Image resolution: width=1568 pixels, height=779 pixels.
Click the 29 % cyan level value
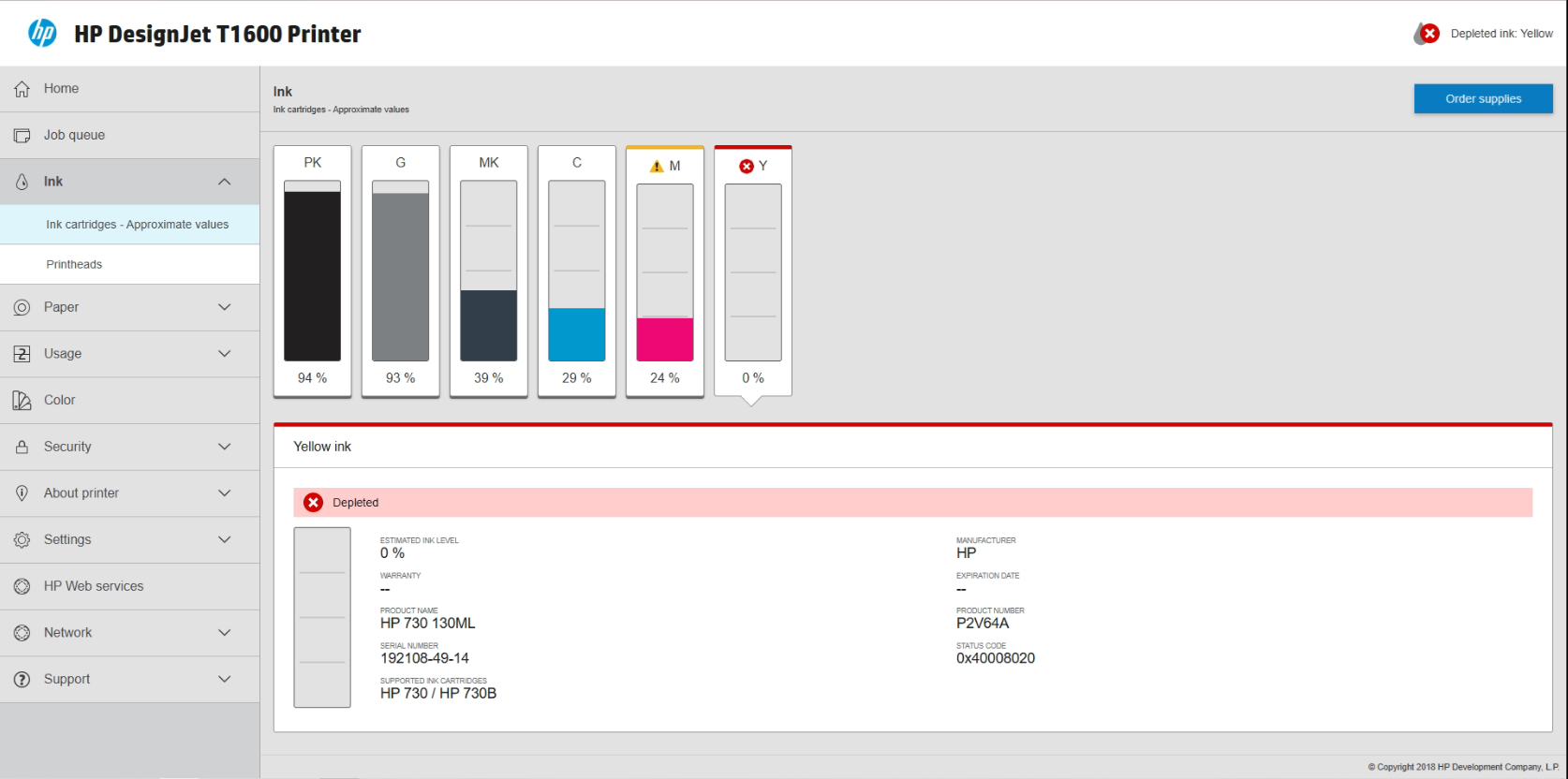coord(576,378)
